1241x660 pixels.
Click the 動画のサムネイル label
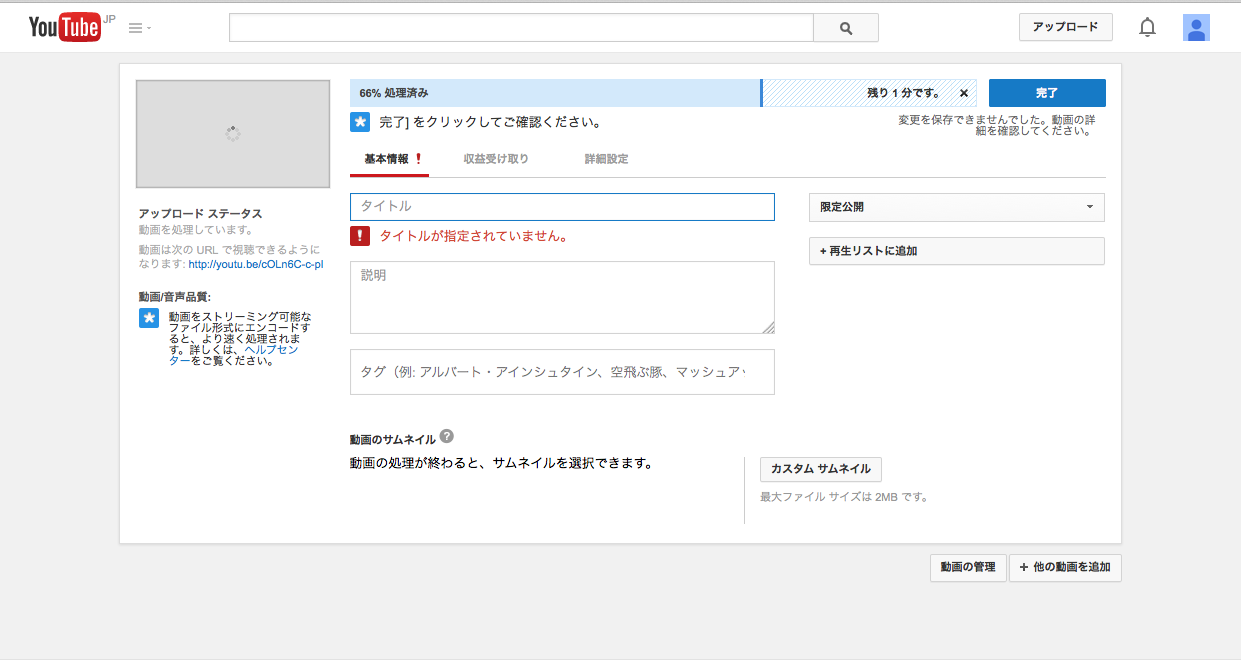[x=393, y=439]
